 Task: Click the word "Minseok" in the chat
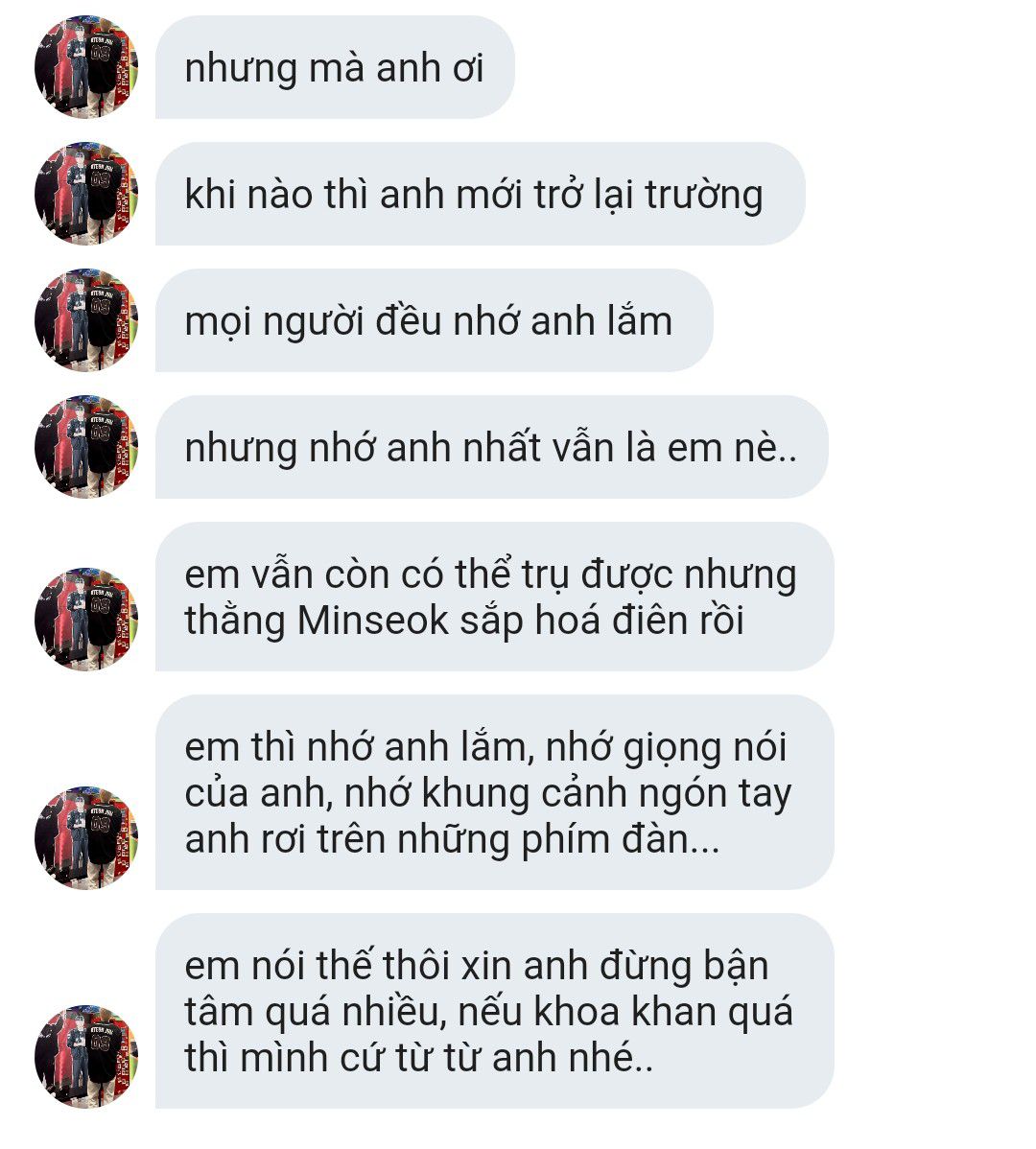[x=373, y=620]
